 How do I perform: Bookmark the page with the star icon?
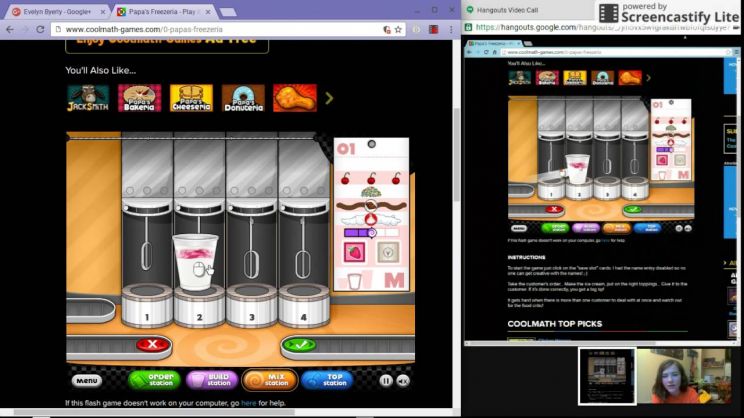pyautogui.click(x=398, y=29)
